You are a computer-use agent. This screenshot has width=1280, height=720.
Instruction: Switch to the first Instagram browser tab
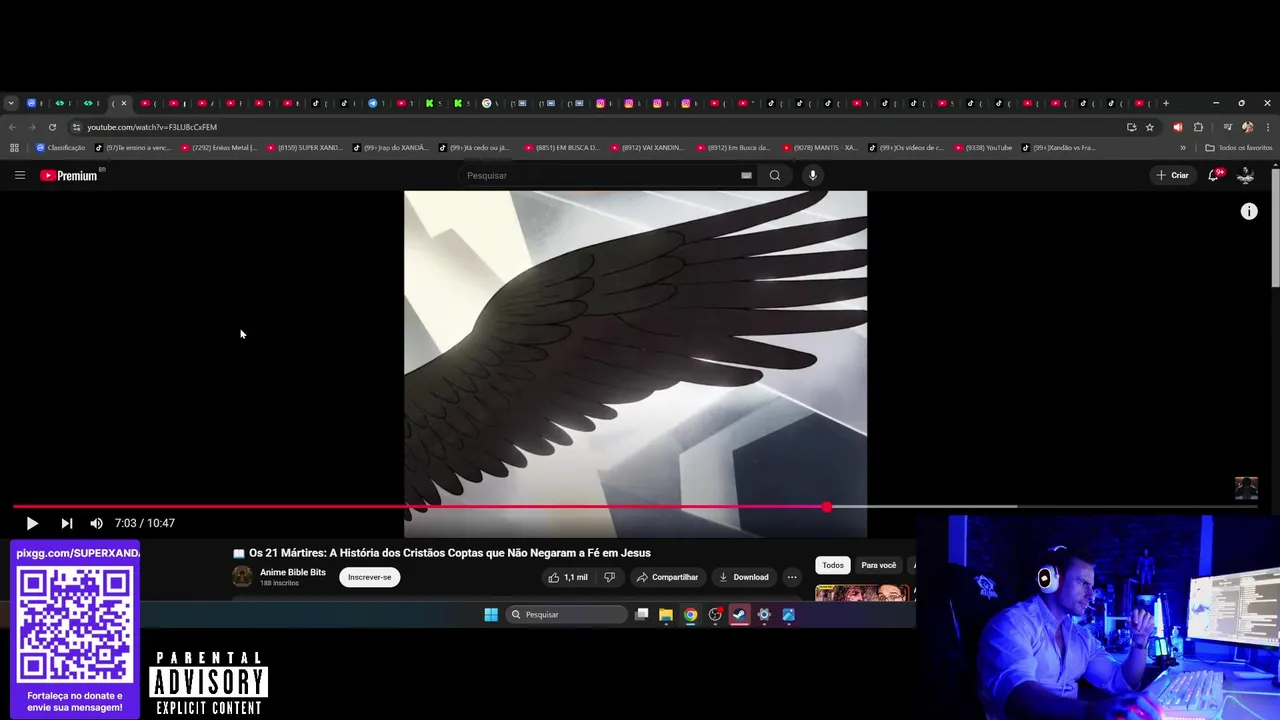point(603,103)
